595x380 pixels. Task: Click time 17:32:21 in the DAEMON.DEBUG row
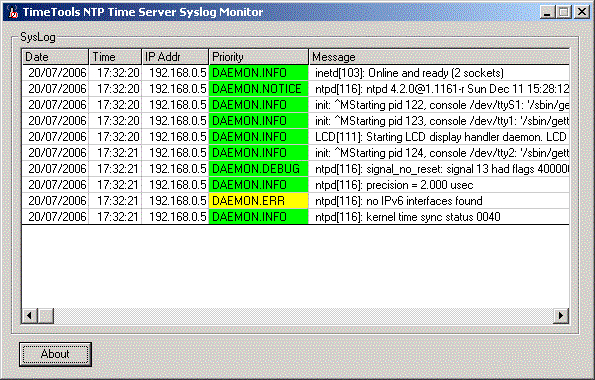point(115,169)
